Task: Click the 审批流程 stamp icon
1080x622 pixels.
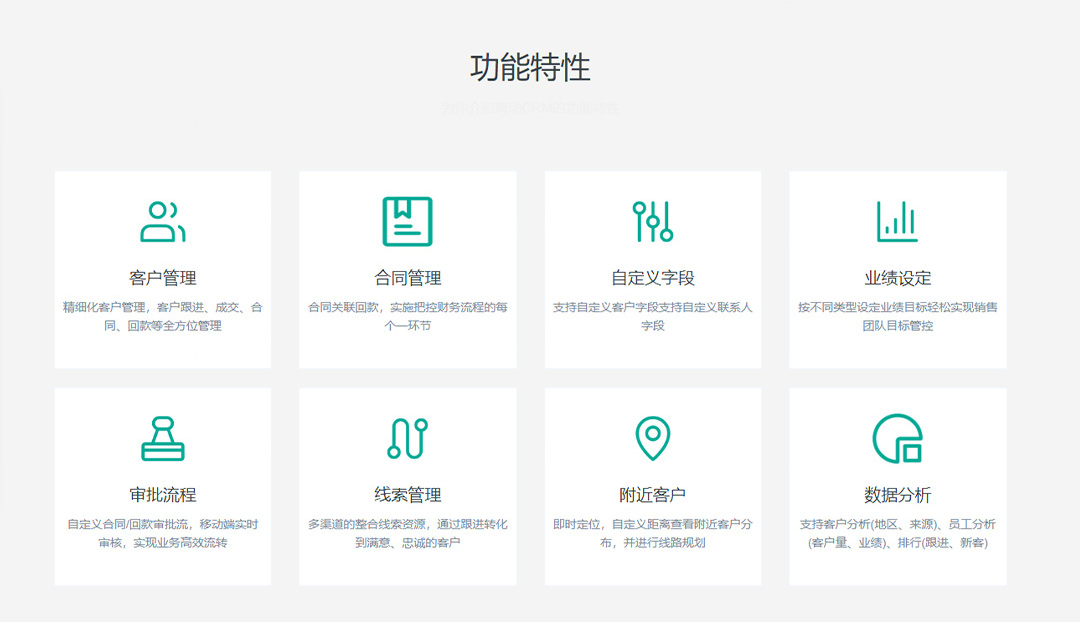Action: (163, 439)
